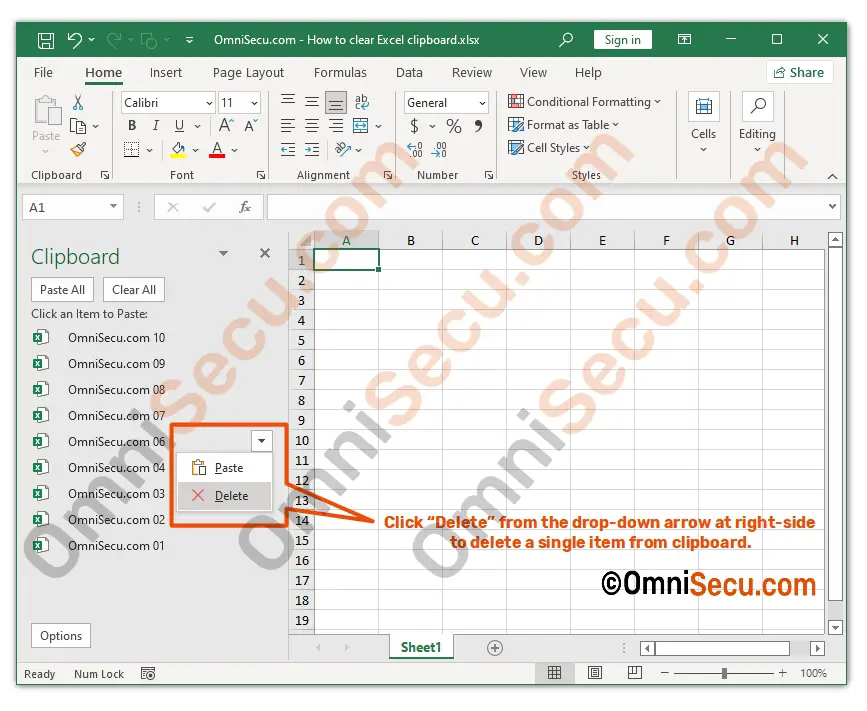Click the Wrap Text icon
This screenshot has width=867, height=711.
362,102
